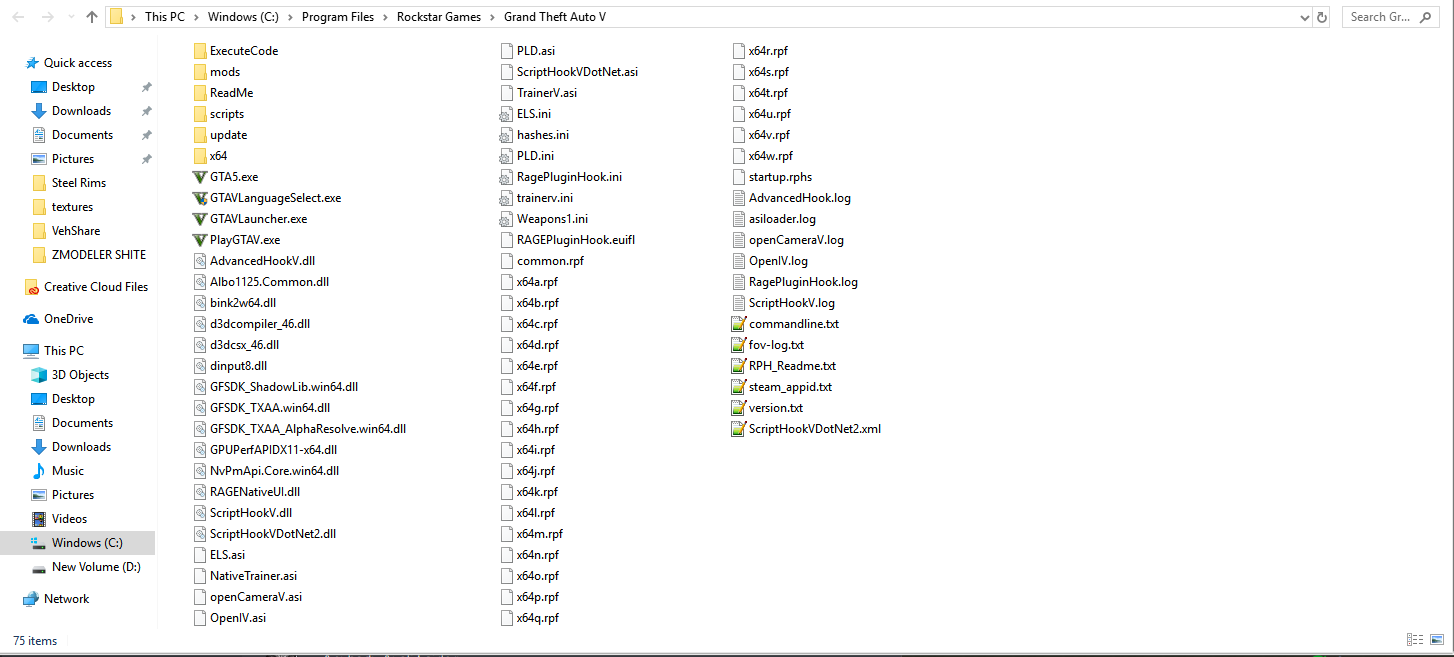Click the Search box field

pyautogui.click(x=1392, y=17)
